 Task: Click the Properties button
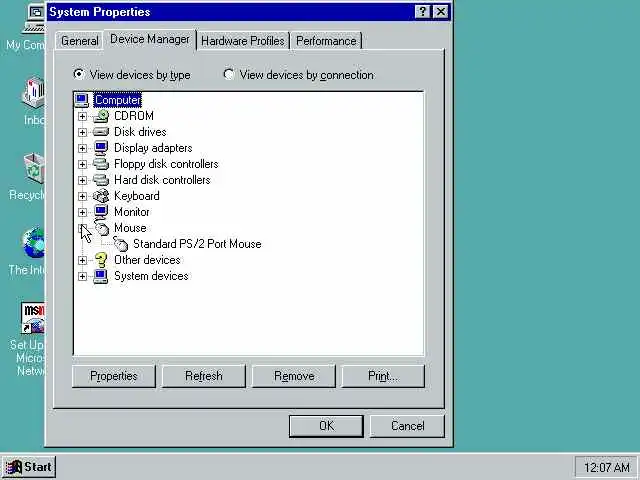[114, 376]
